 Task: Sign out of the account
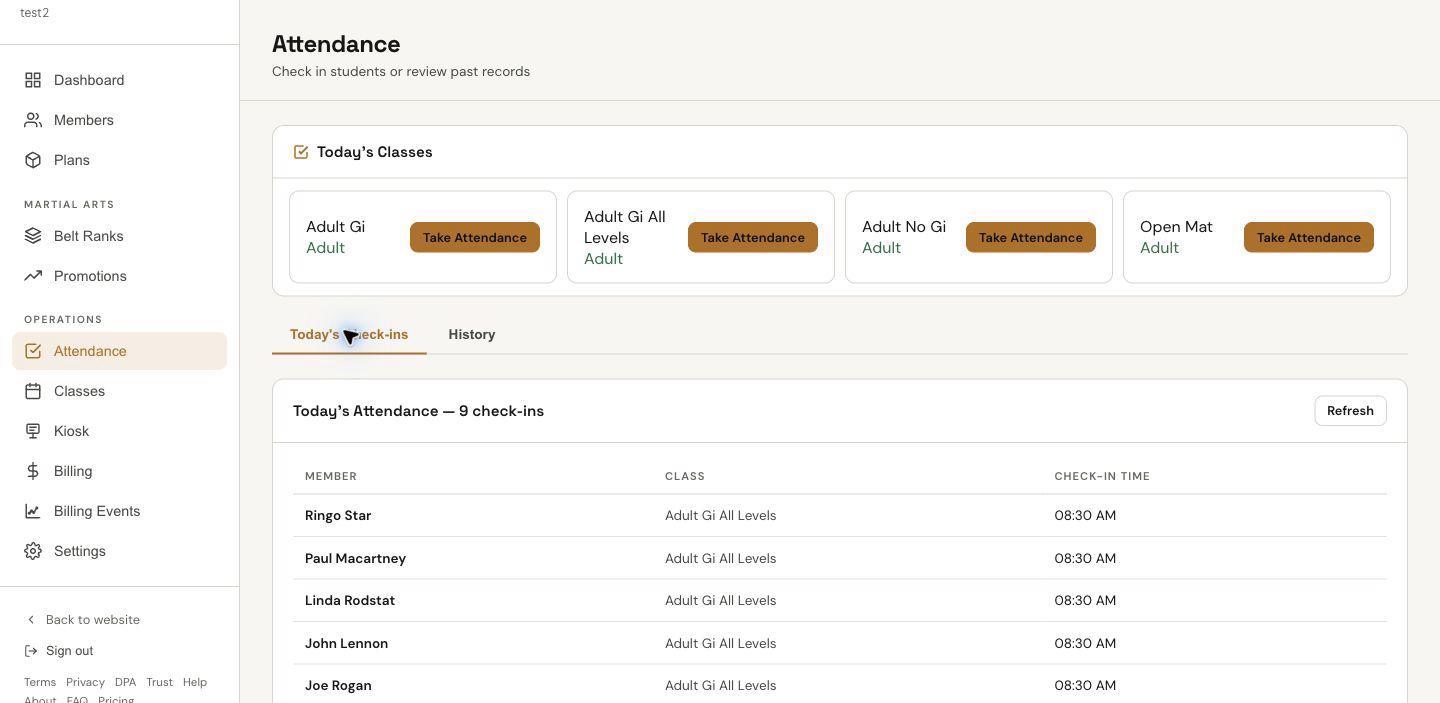pos(59,651)
